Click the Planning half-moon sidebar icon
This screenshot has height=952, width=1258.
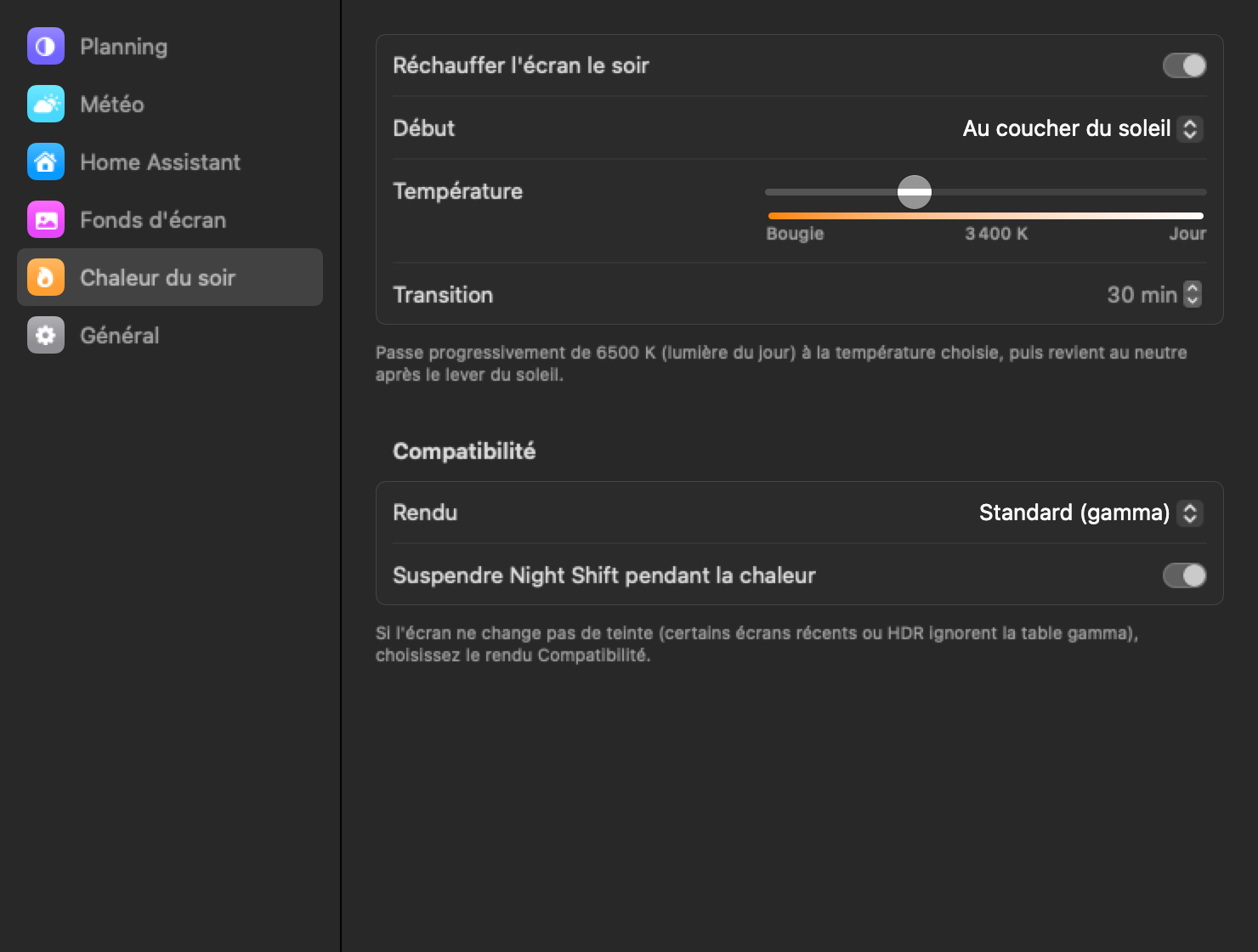coord(46,46)
